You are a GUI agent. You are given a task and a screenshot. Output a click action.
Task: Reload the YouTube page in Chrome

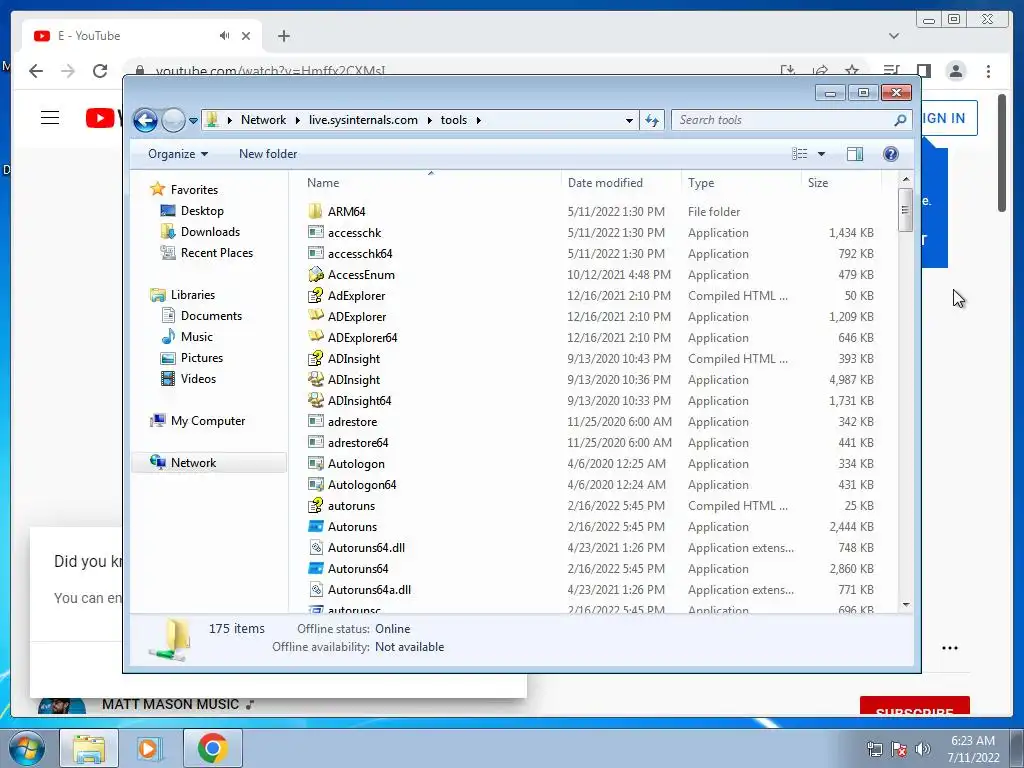(99, 71)
